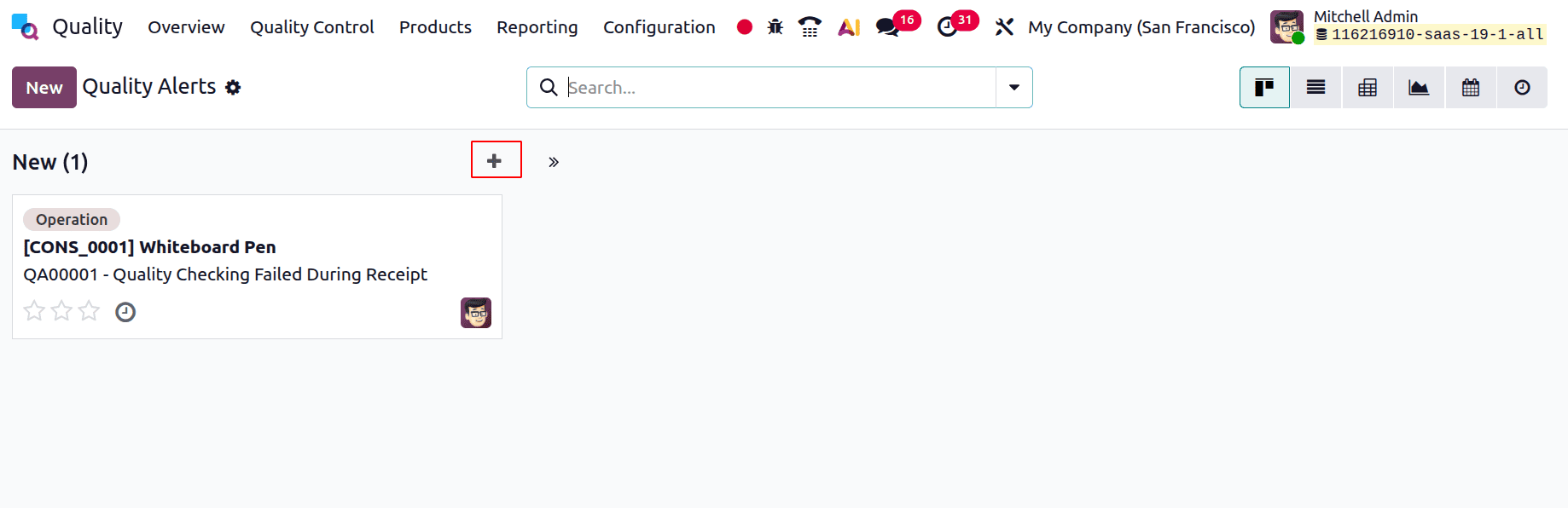Set first priority star on Whiteboard Pen
The image size is (1568, 508).
34,311
